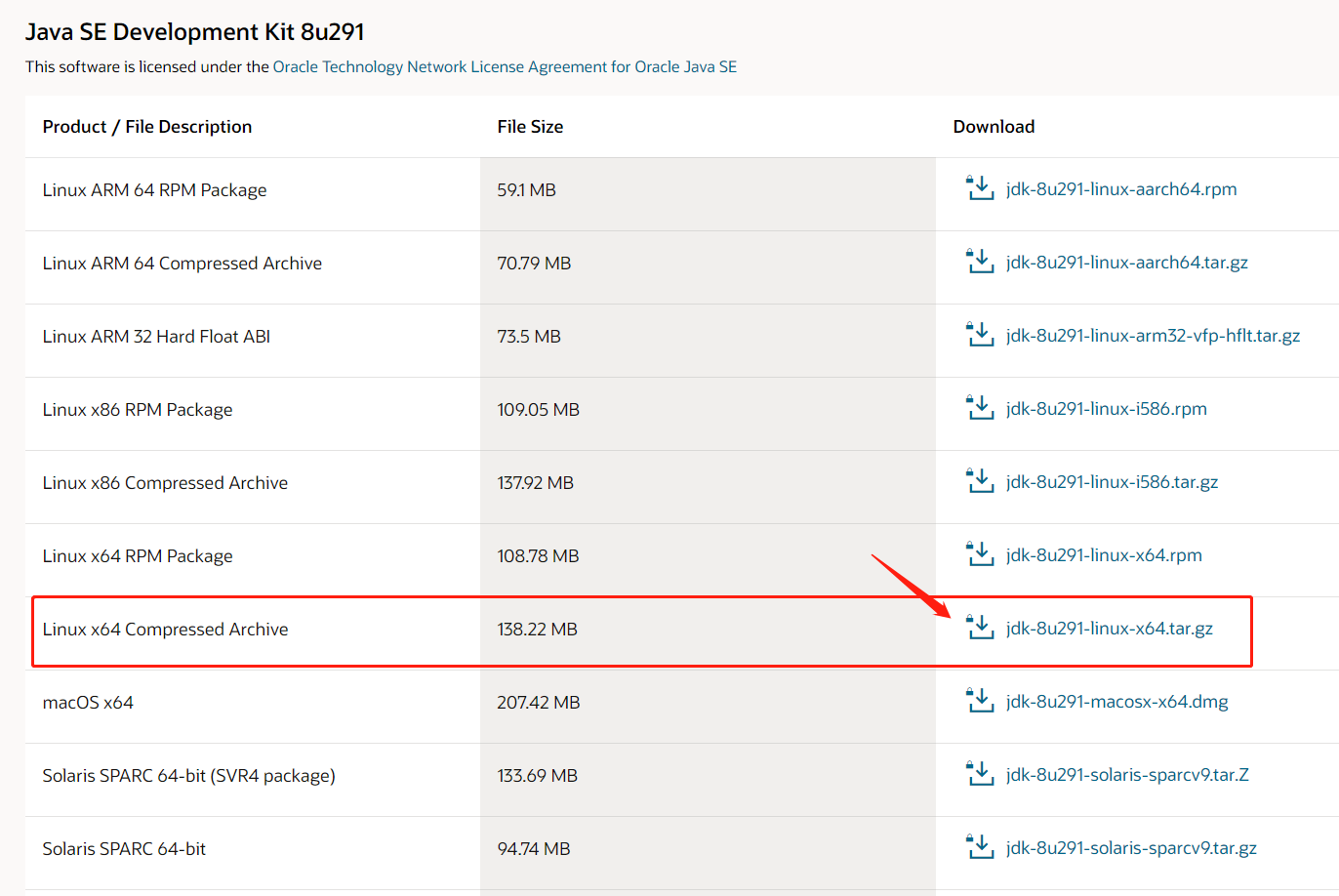Download jdk-8u291-linux-arm32-vfp-hflt.tar.gz link
1339x896 pixels.
(1153, 336)
